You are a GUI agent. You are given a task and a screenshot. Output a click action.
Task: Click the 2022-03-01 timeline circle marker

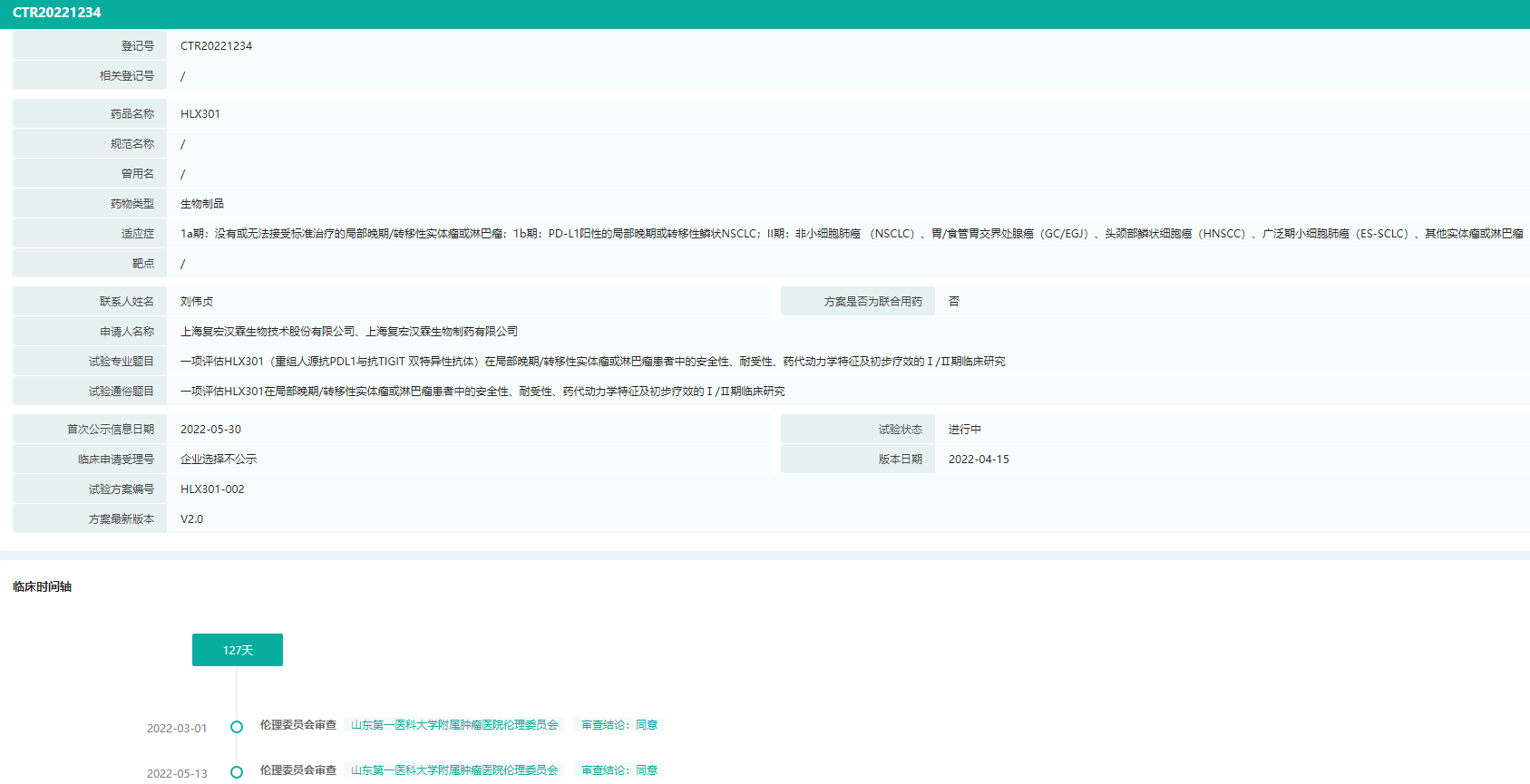point(237,727)
